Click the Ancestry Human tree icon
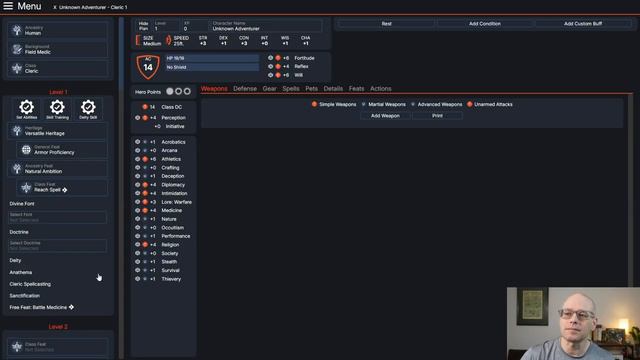This screenshot has width=640, height=360. 17,30
